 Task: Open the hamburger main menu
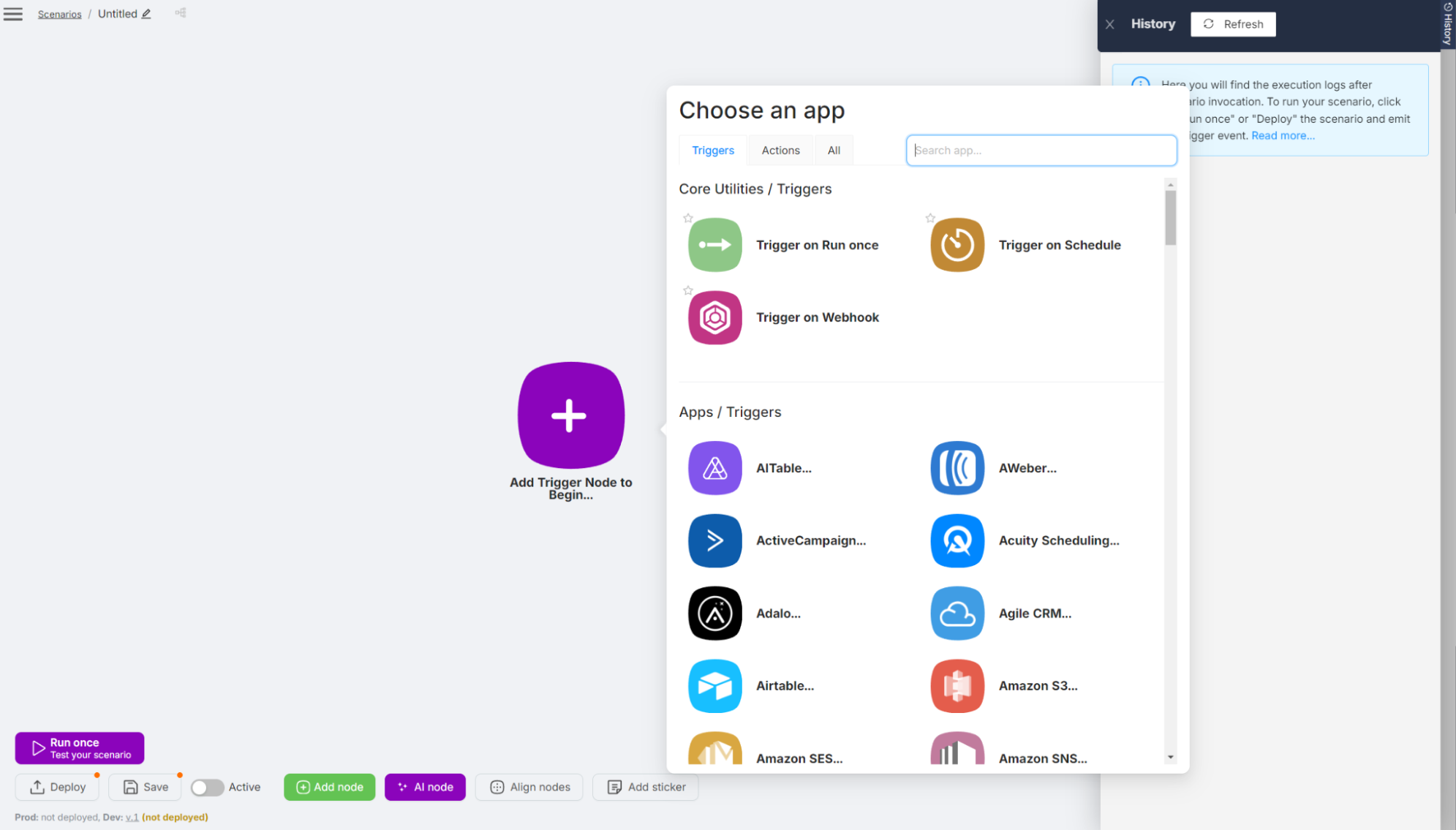point(13,14)
